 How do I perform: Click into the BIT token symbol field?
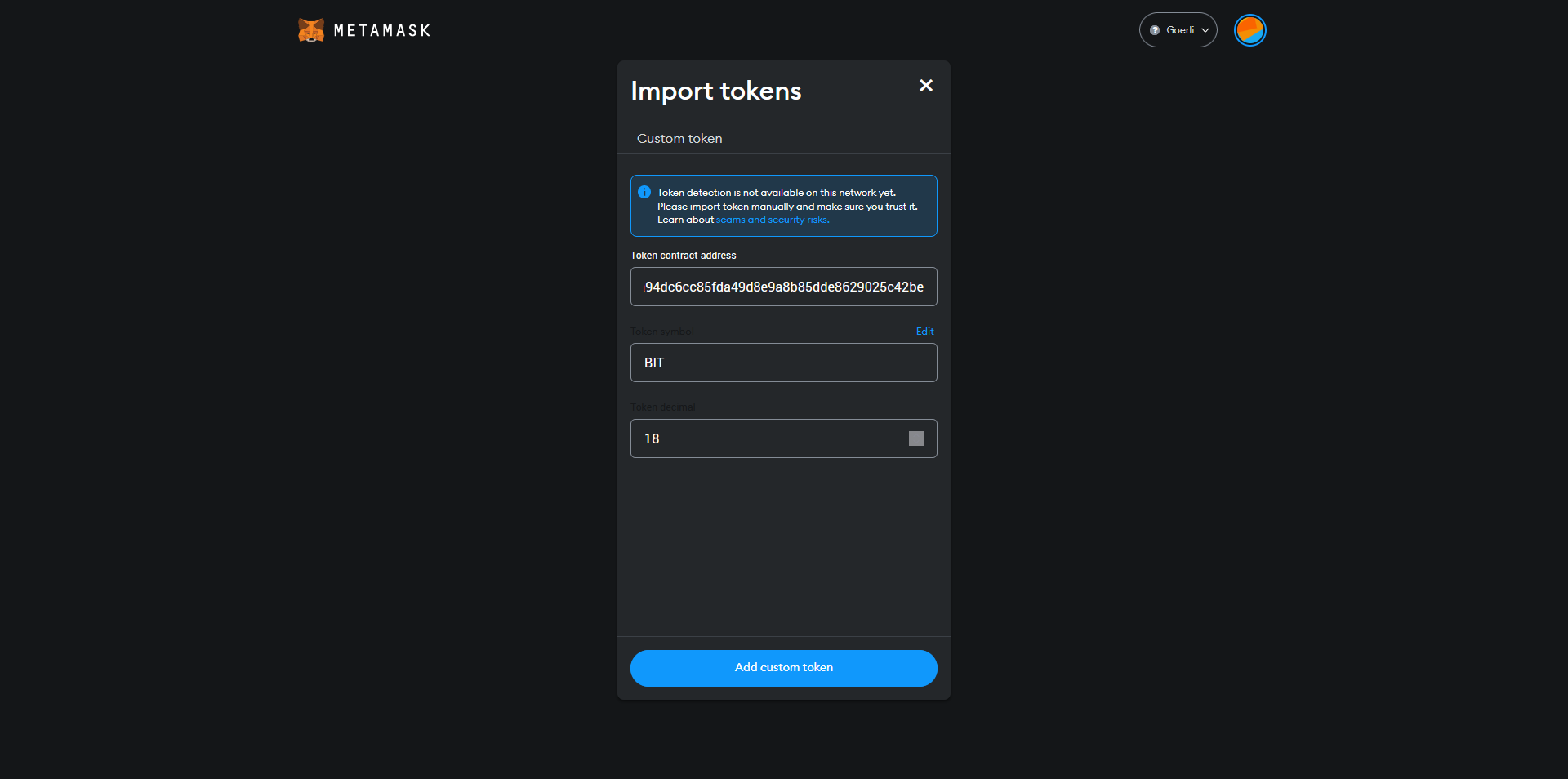click(783, 363)
